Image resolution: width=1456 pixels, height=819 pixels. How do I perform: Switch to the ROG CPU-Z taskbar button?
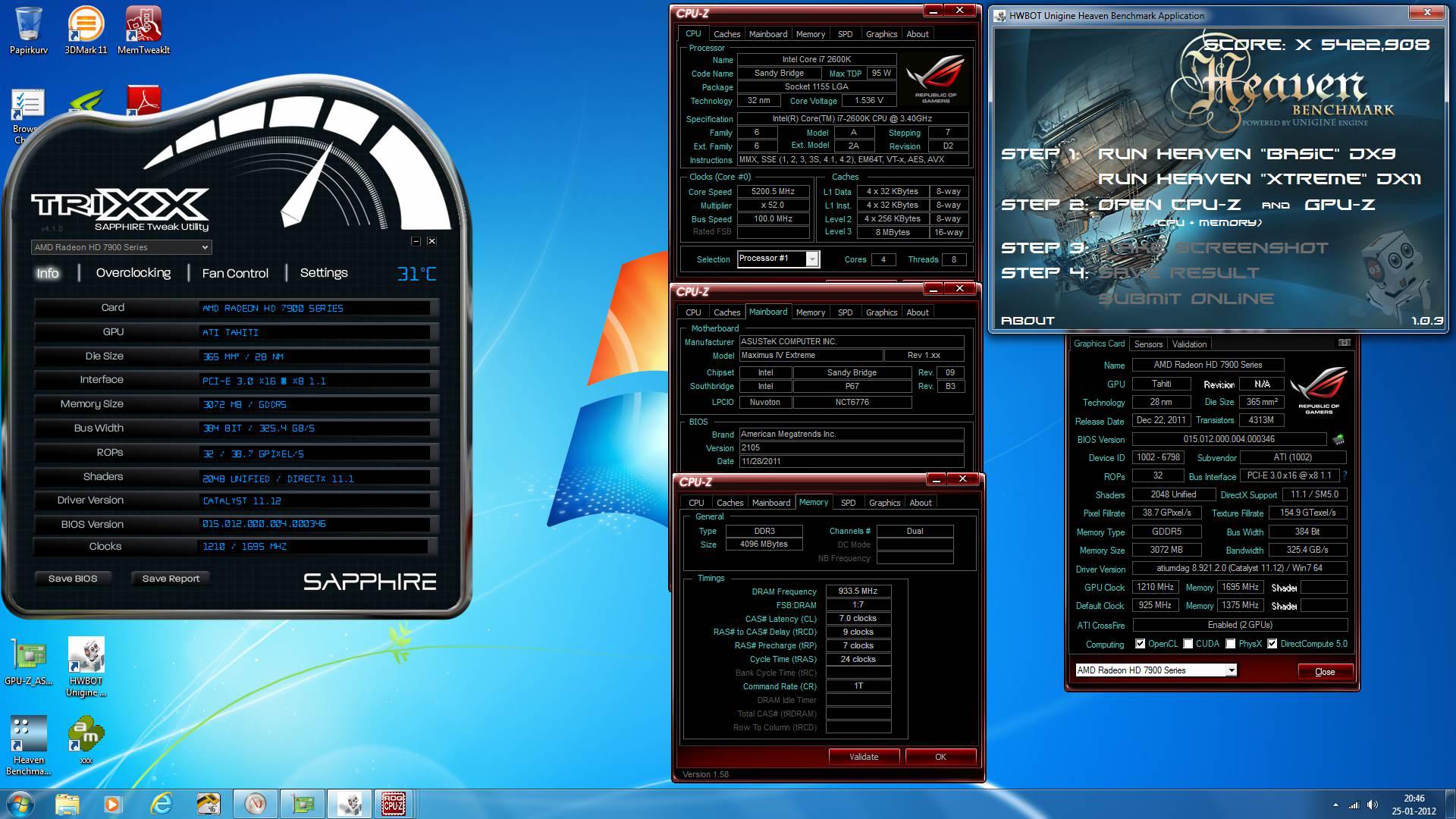pyautogui.click(x=394, y=803)
